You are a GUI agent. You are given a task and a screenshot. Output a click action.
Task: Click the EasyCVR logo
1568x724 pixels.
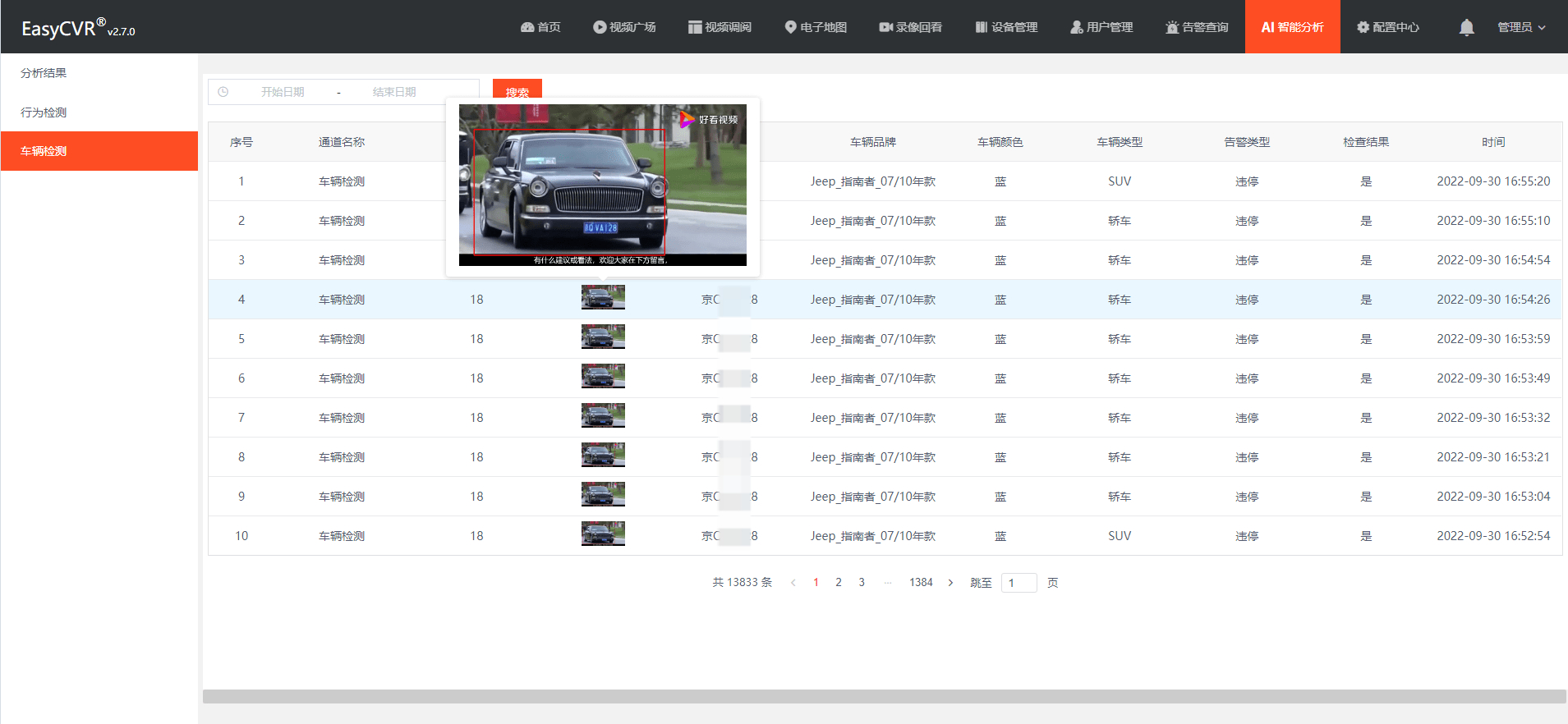click(x=78, y=28)
